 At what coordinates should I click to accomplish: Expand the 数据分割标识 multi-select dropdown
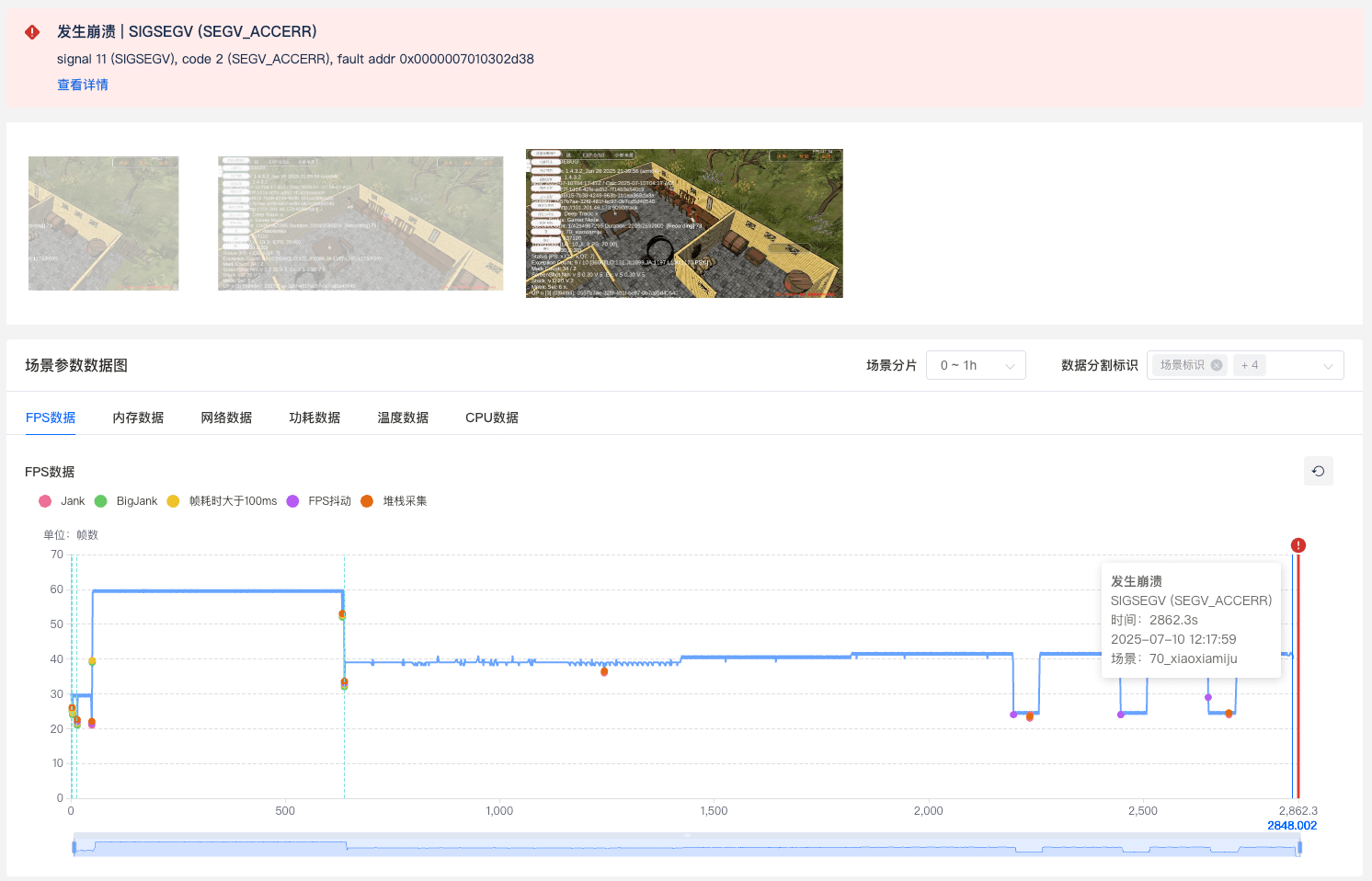[x=1327, y=366]
